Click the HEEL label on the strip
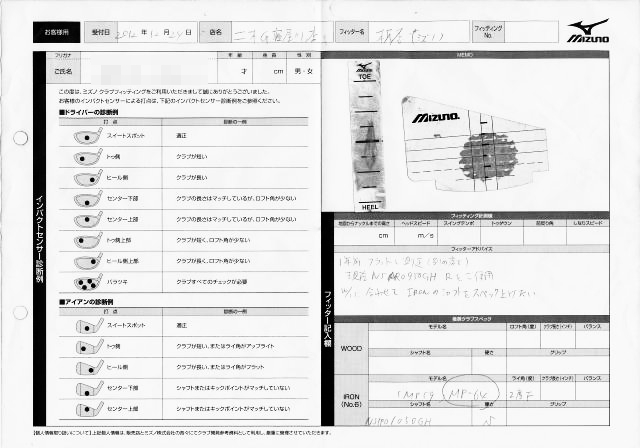640x448 pixels. coord(370,207)
